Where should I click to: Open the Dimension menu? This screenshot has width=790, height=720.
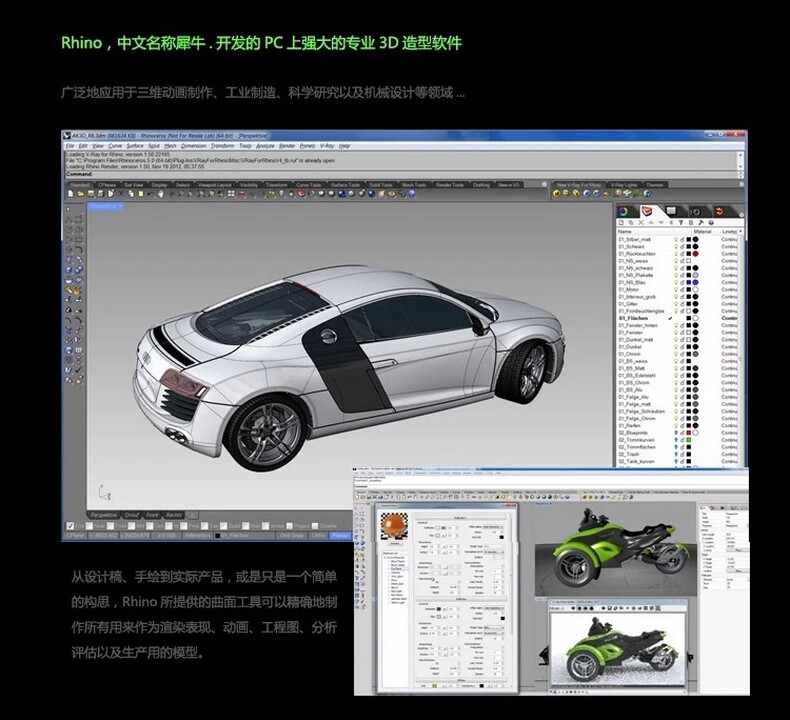coord(193,146)
